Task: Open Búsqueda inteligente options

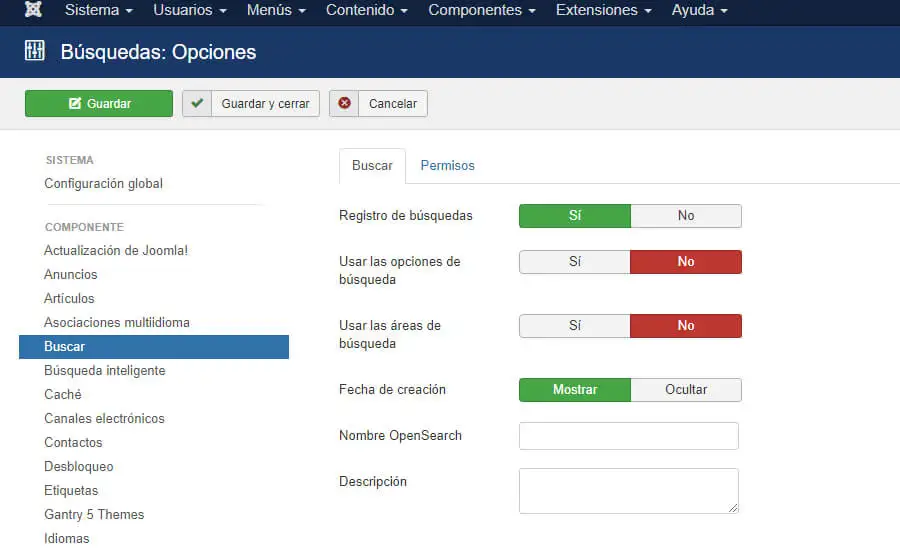Action: 104,371
